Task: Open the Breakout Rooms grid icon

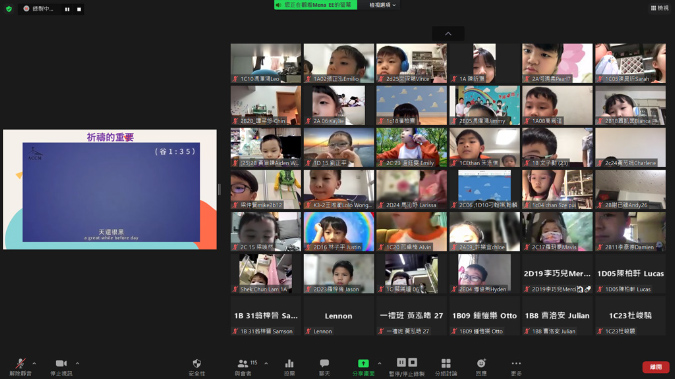Action: [x=446, y=363]
